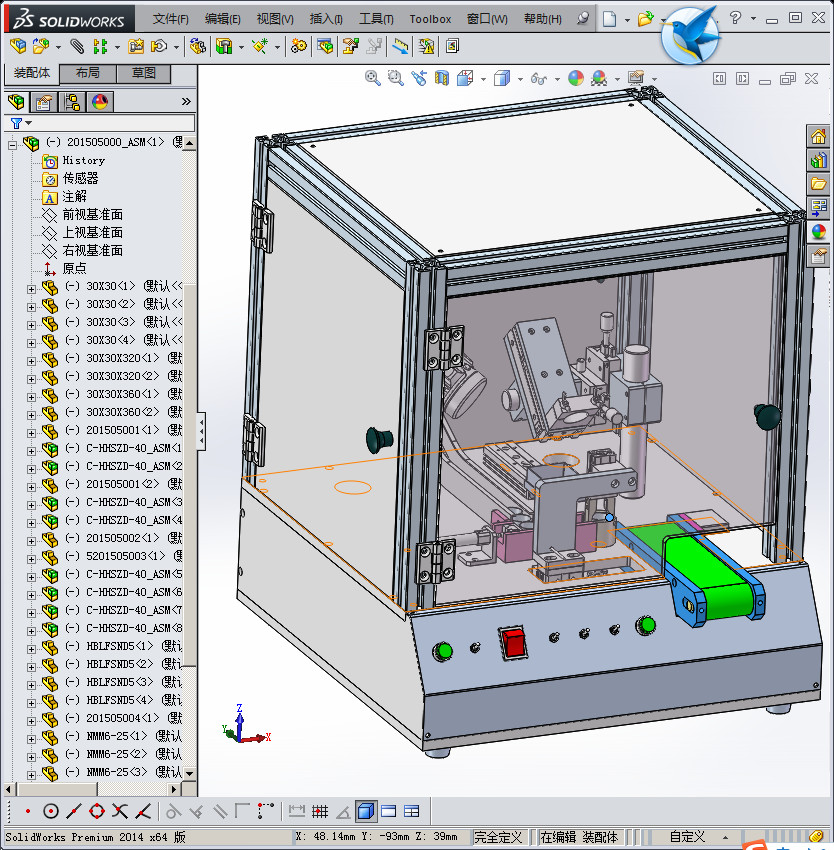Viewport: 834px width, 850px height.
Task: Toggle the Center Point snap circle icon
Action: click(x=50, y=812)
